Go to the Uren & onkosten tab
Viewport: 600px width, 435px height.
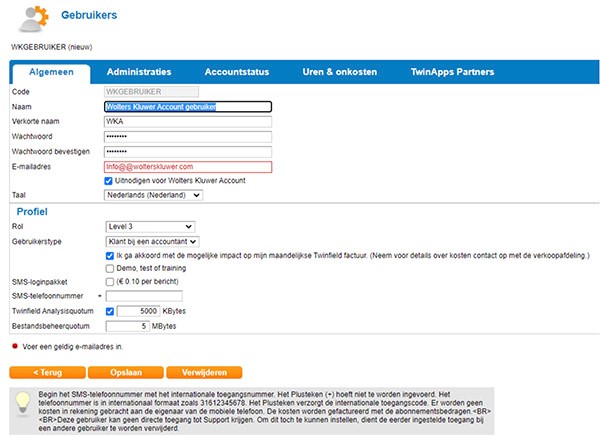[x=340, y=72]
